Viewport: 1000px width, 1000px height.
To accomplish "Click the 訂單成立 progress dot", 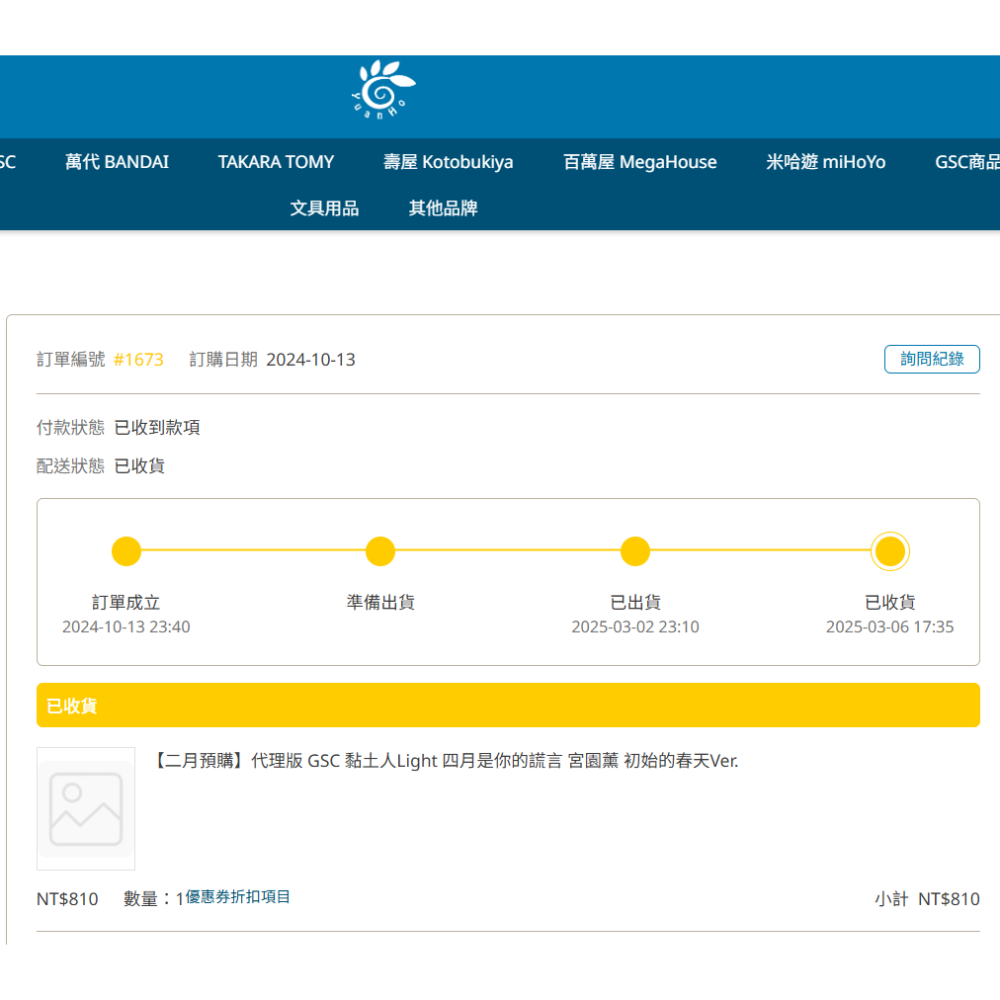I will 126,551.
